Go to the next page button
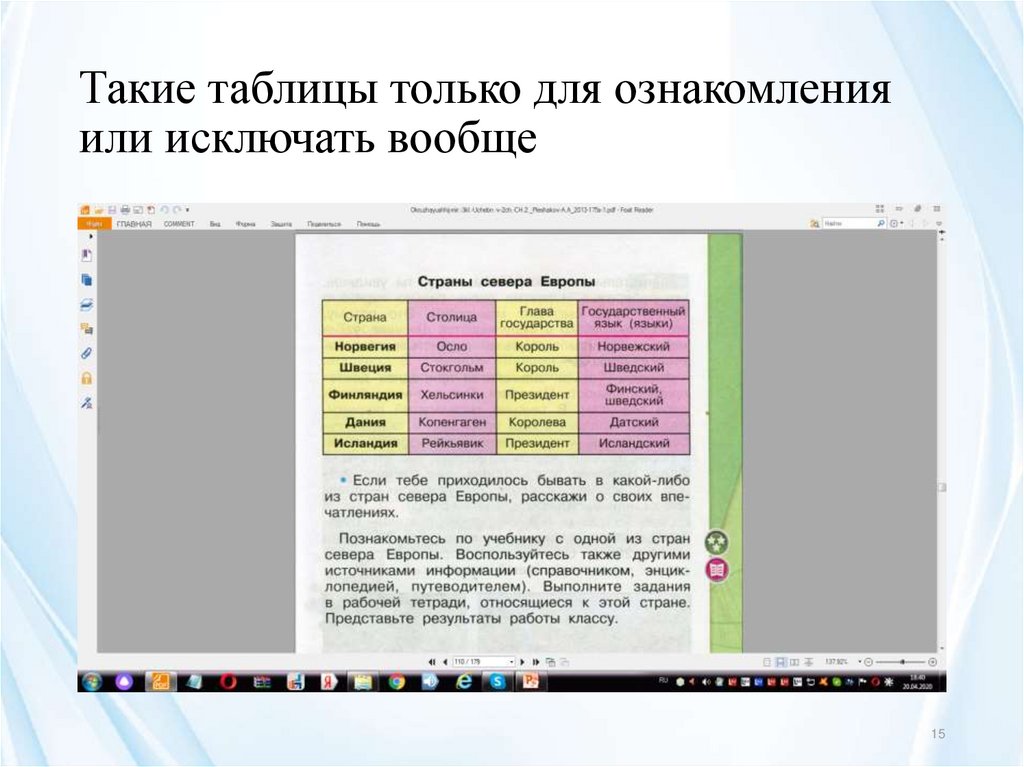This screenshot has width=1024, height=767. coord(522,662)
